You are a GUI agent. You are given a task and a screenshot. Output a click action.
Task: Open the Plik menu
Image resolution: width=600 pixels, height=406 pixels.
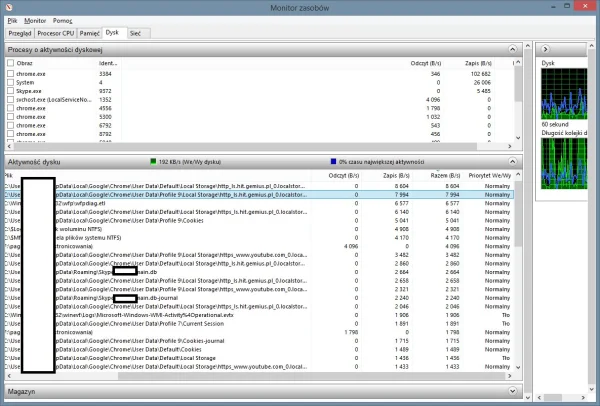pos(11,20)
